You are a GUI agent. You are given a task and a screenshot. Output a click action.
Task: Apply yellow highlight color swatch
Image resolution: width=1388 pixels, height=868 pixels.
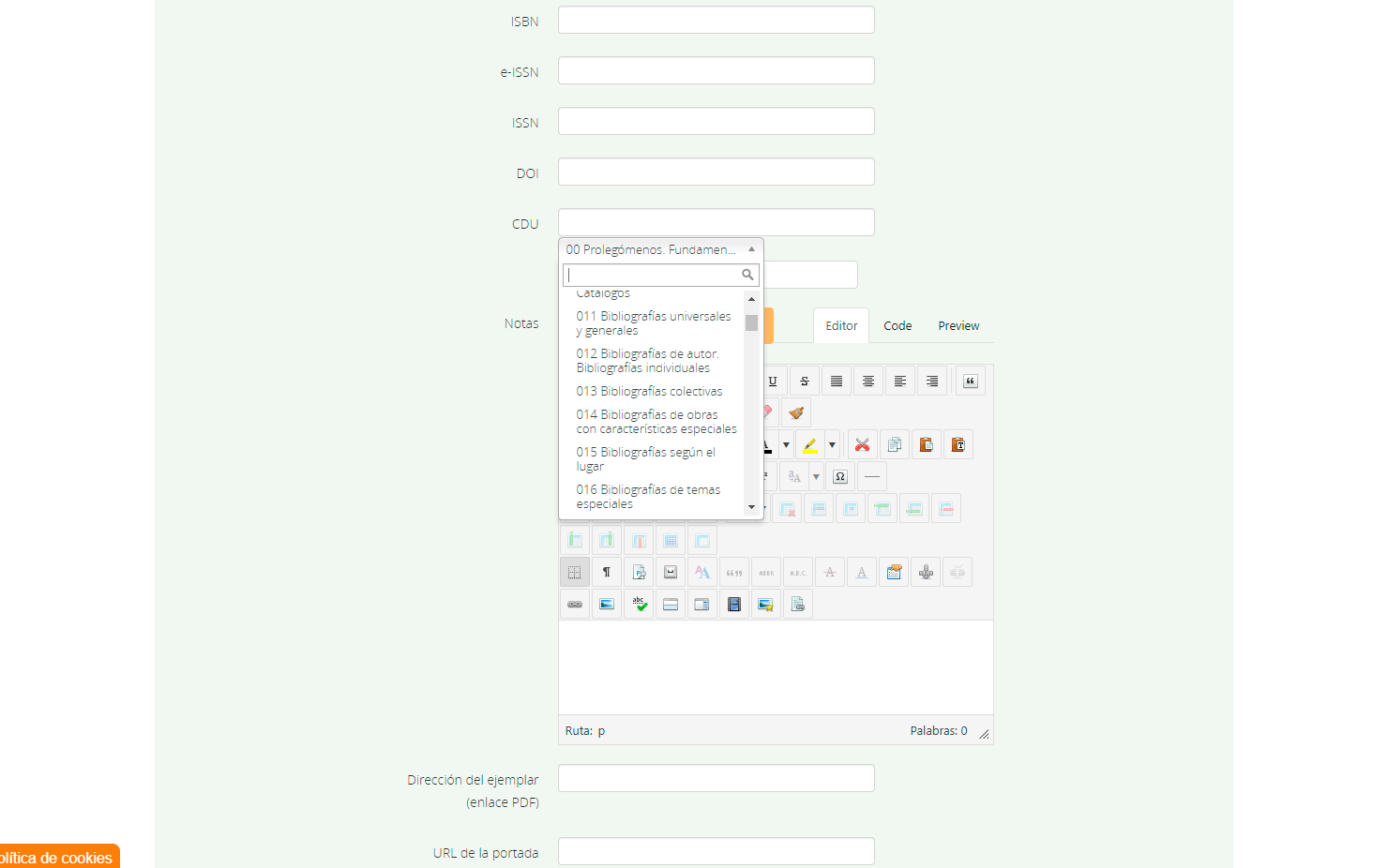810,445
